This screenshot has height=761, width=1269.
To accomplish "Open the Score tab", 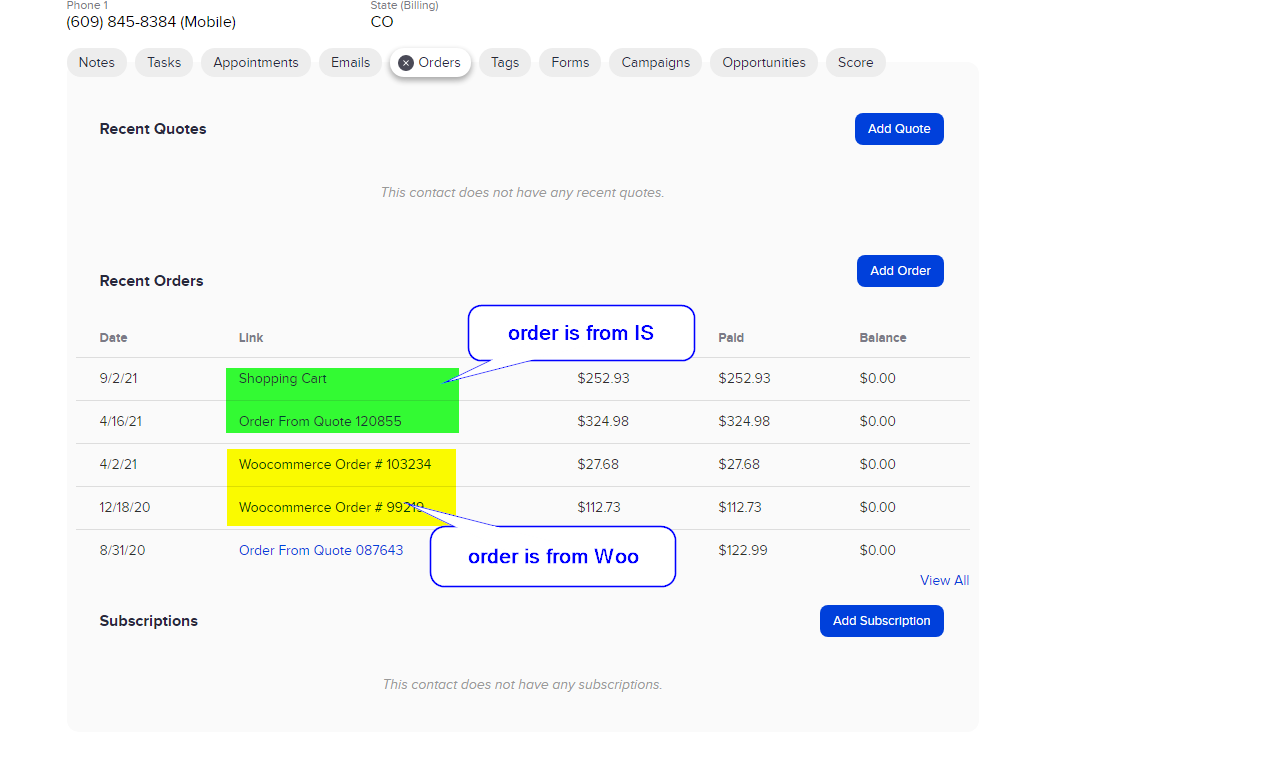I will (856, 62).
